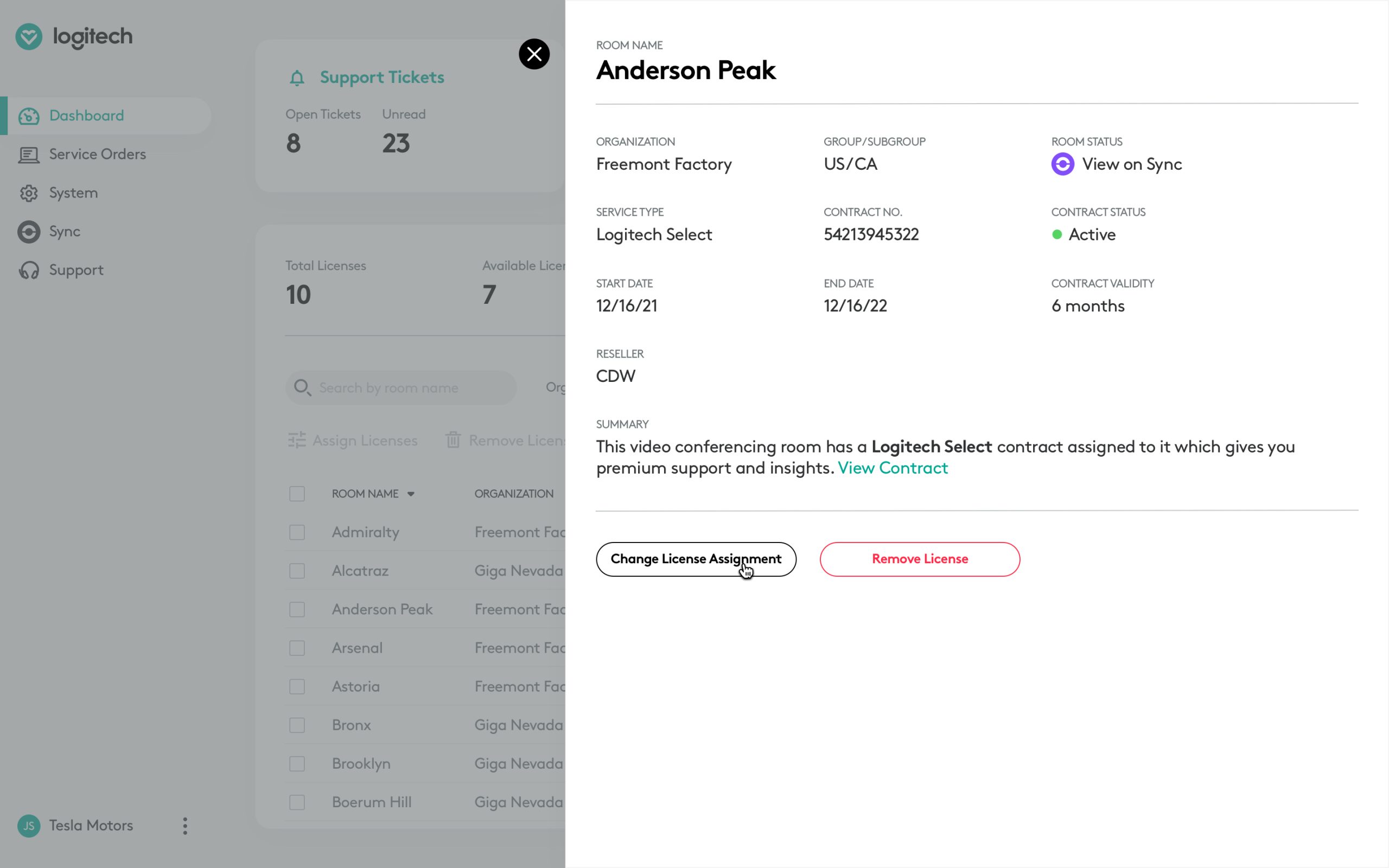Image resolution: width=1389 pixels, height=868 pixels.
Task: Sort by ROOM NAME dropdown arrow
Action: click(x=410, y=494)
